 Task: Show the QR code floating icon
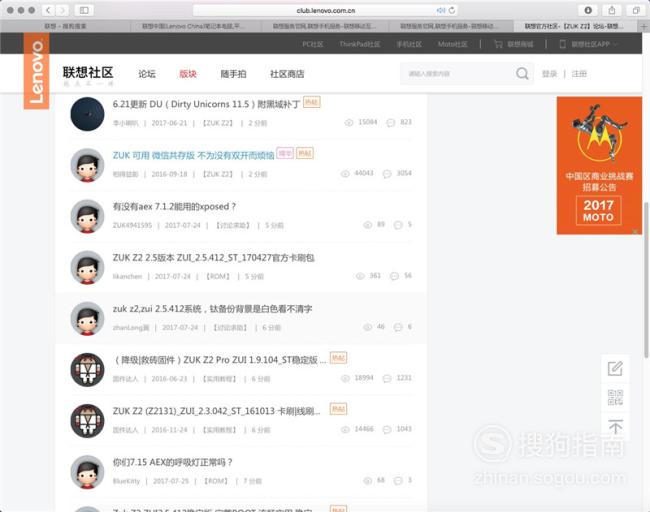[x=615, y=397]
